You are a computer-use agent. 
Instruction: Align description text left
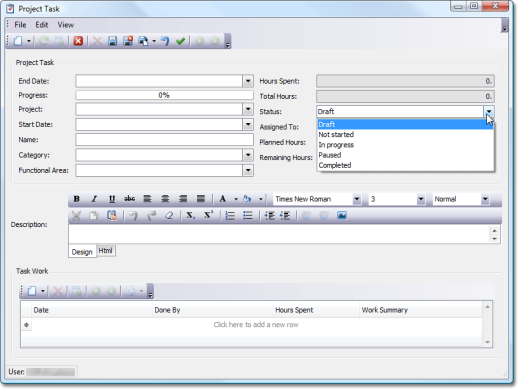pos(147,199)
